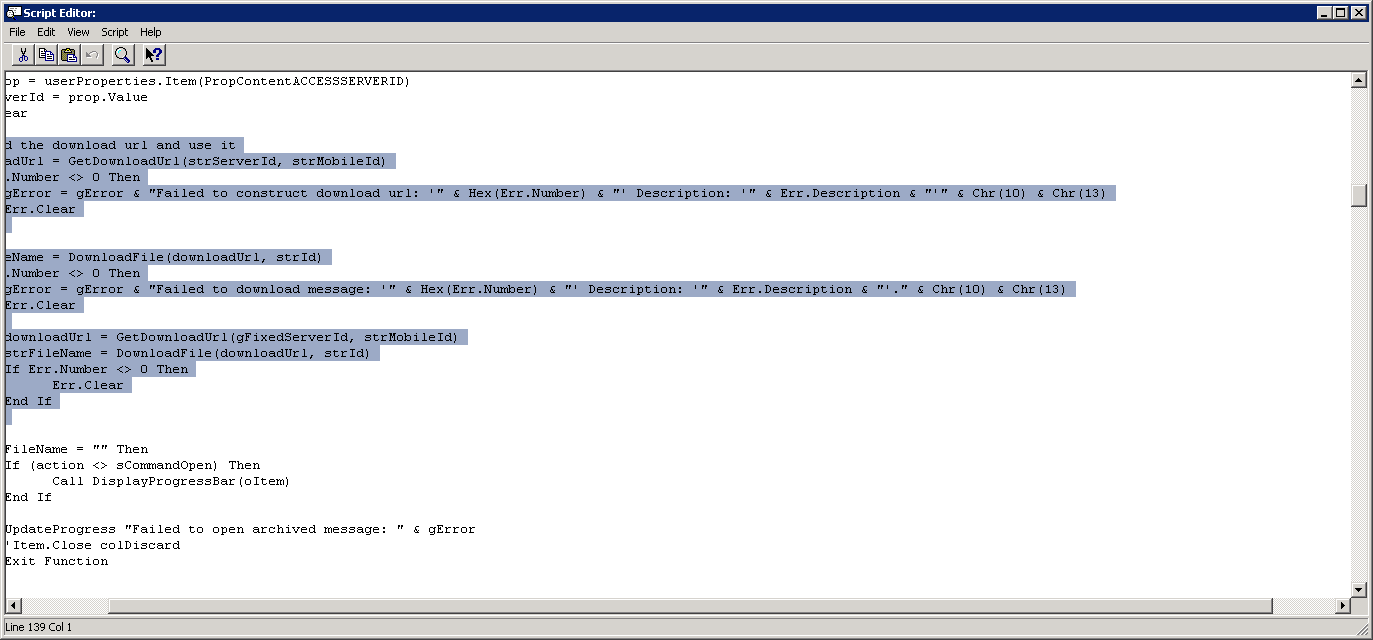Click the 'userProperties.Item(PropContentACCESSSERVERID)' line
This screenshot has height=640, width=1373.
pos(207,81)
